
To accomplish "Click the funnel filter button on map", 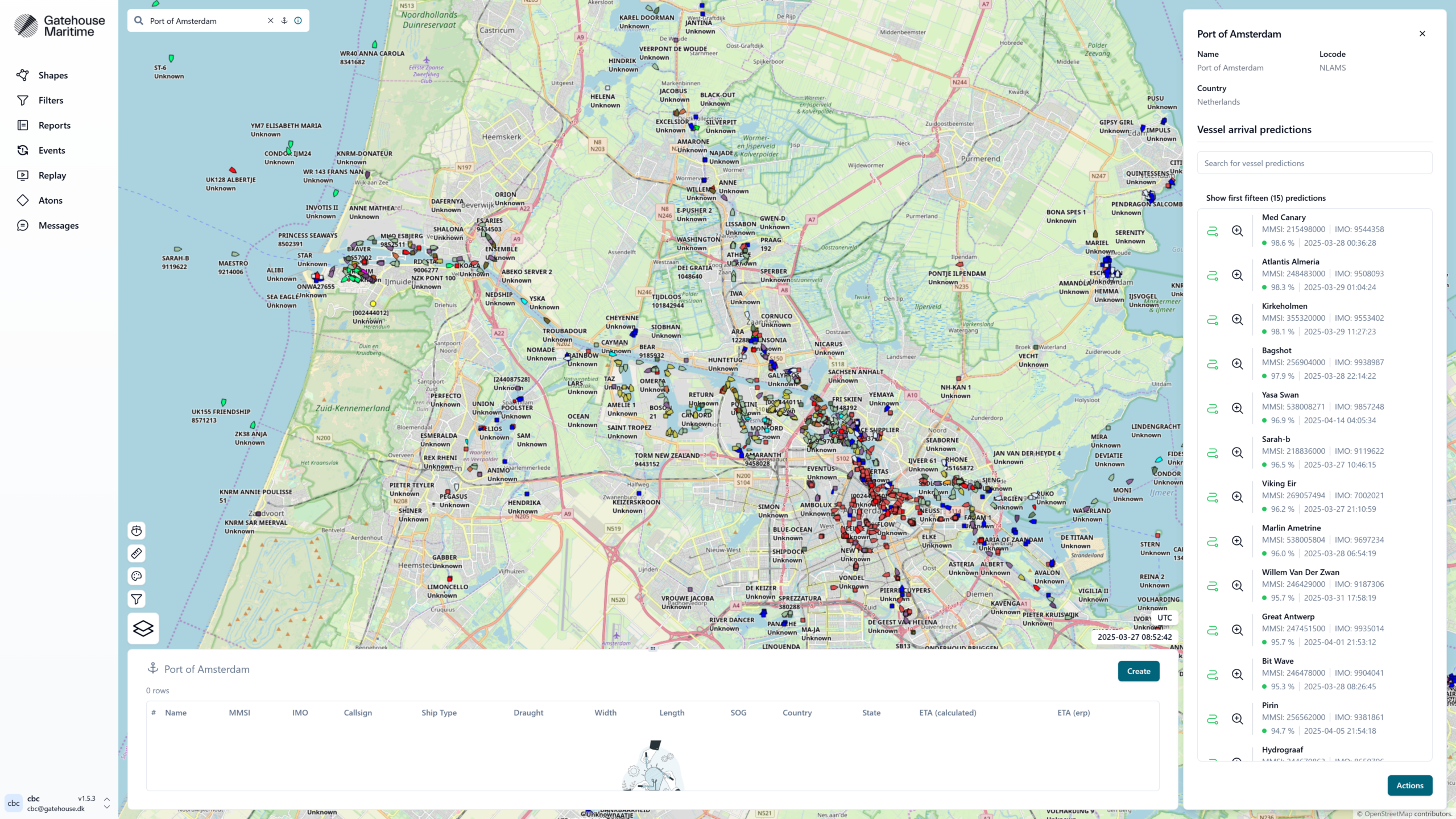I will coord(136,599).
